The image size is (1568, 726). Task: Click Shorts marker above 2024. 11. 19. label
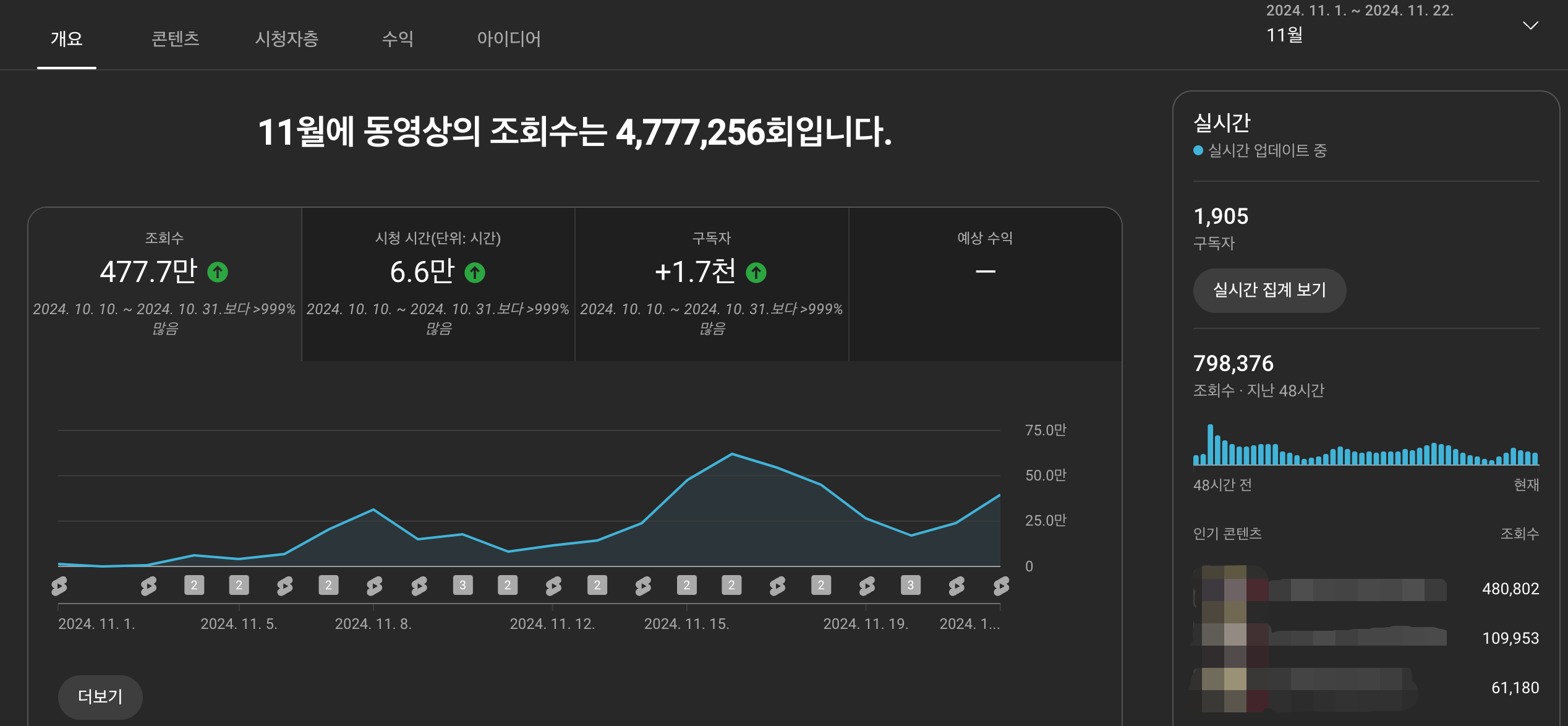point(867,586)
